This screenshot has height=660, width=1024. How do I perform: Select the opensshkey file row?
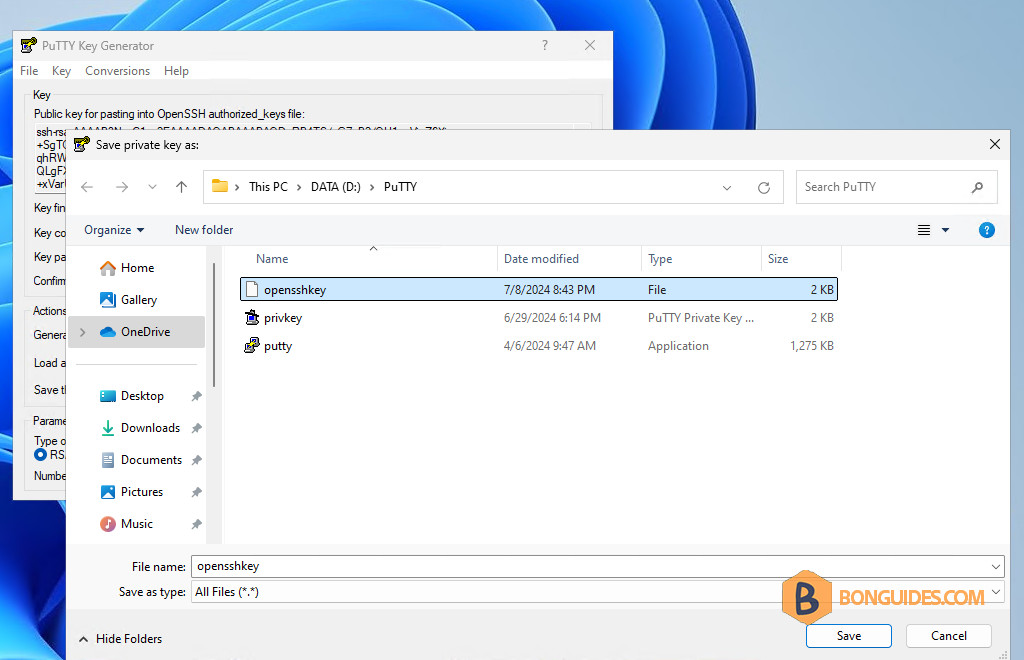click(x=539, y=289)
